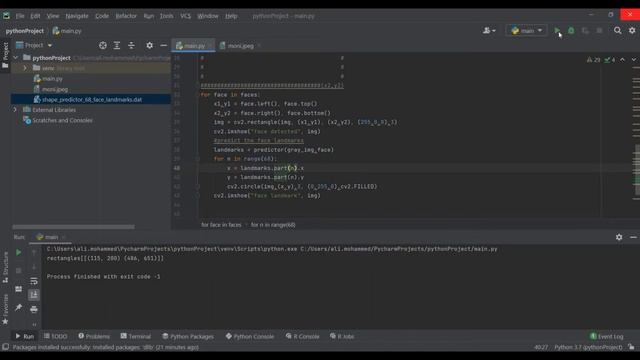The width and height of the screenshot is (640, 360).
Task: Open the Tools menu
Action: [167, 16]
